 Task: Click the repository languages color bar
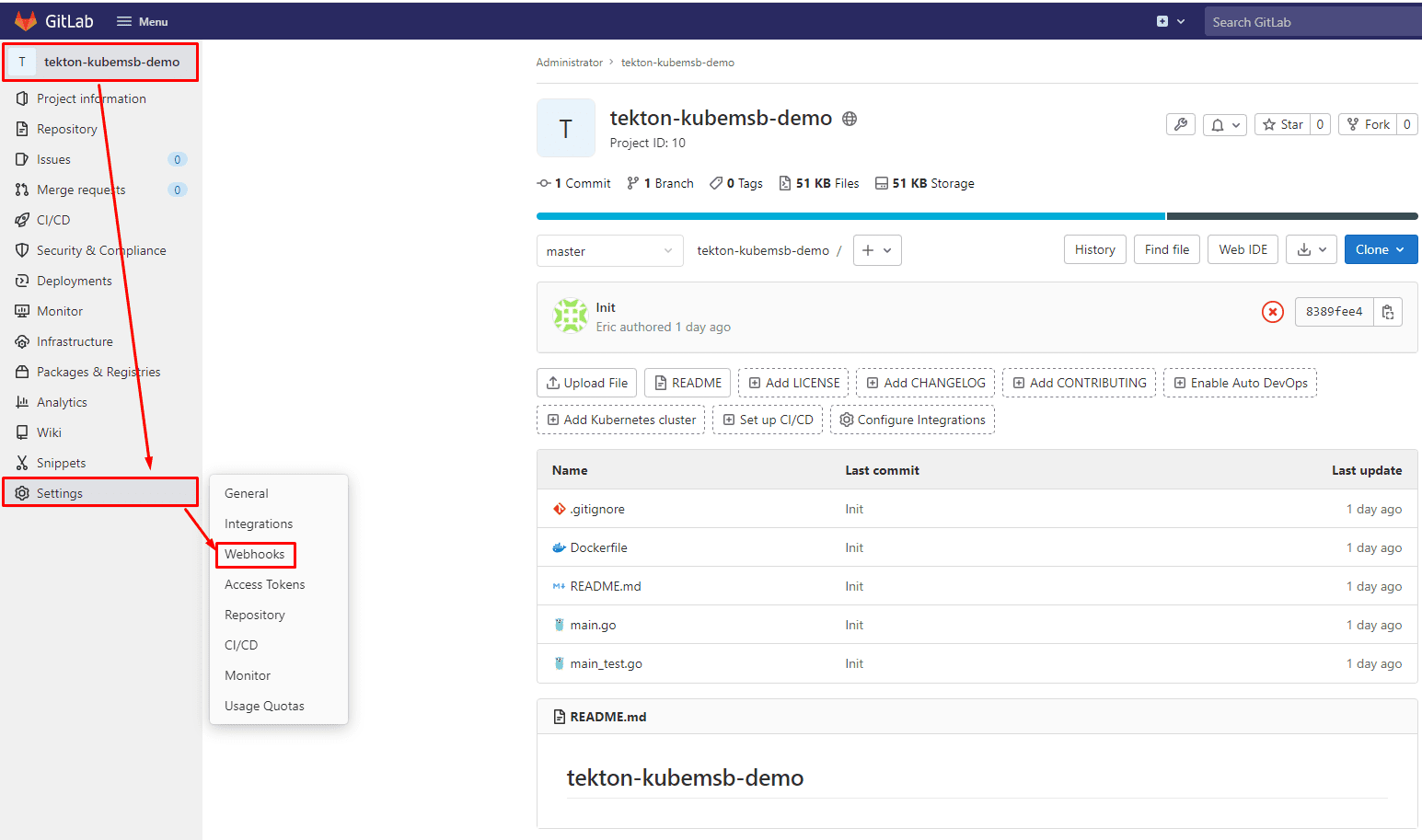(x=977, y=216)
